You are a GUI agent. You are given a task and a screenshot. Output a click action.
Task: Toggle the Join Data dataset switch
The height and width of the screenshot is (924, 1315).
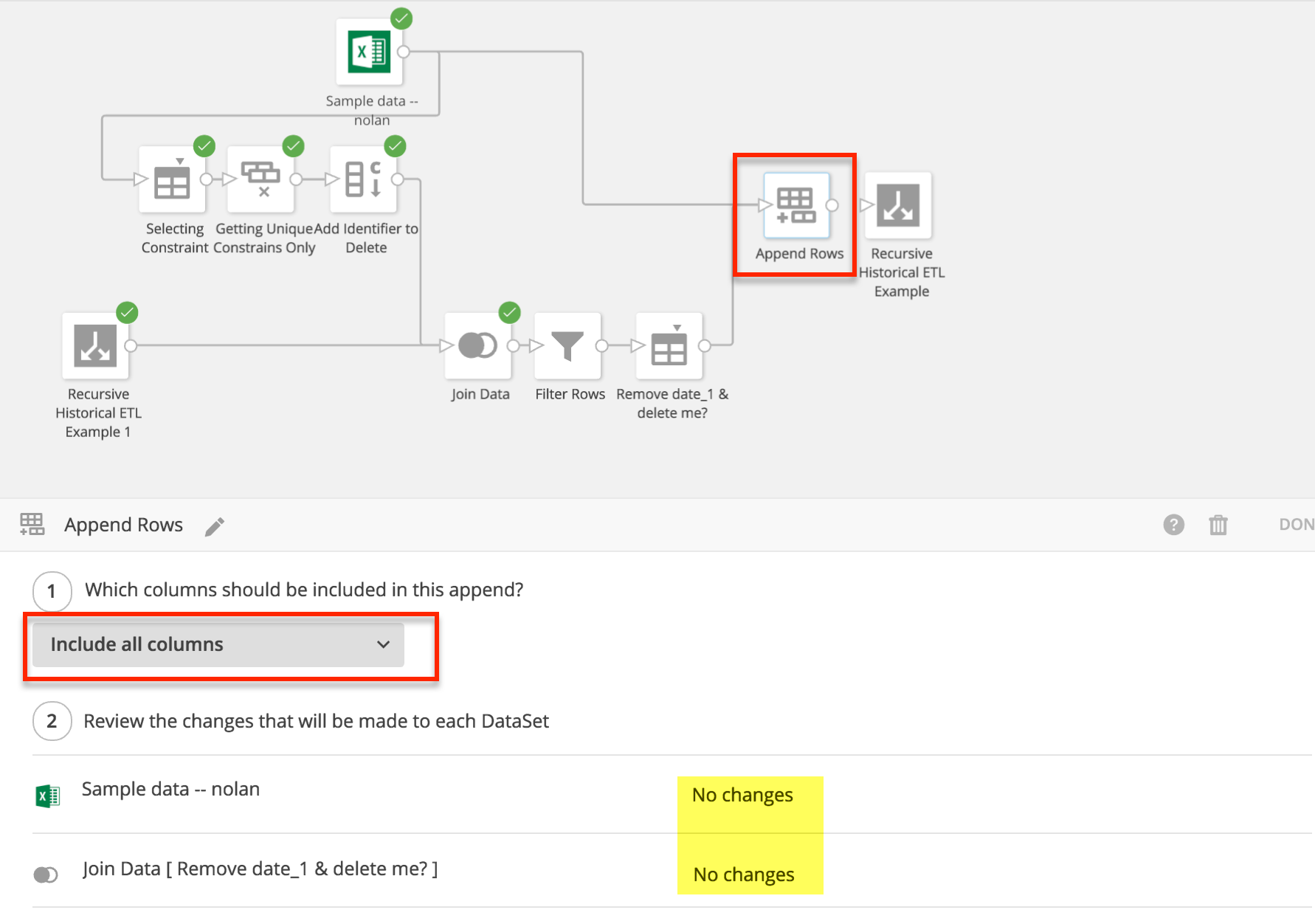46,874
